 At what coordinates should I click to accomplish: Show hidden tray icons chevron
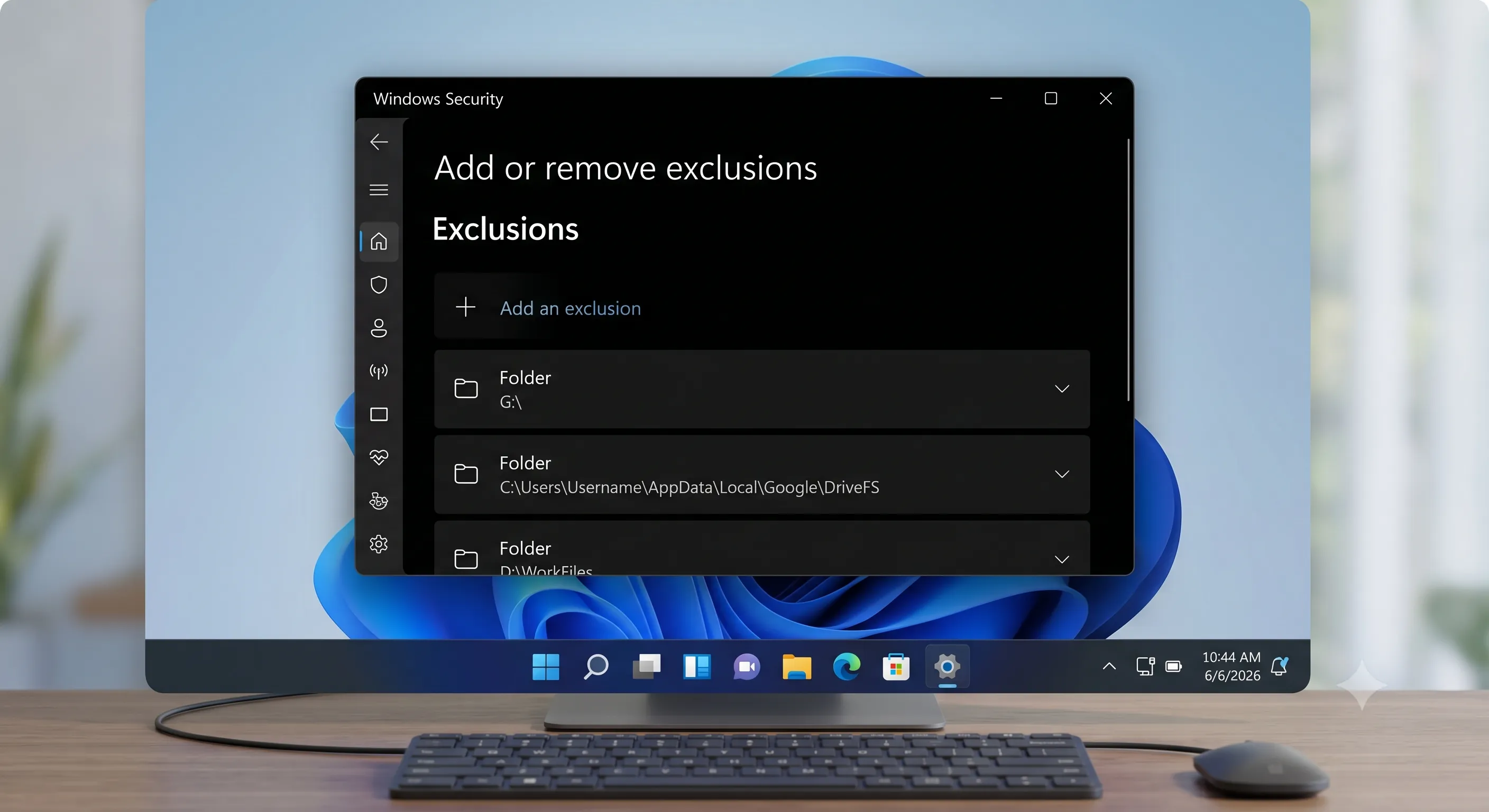tap(1109, 666)
